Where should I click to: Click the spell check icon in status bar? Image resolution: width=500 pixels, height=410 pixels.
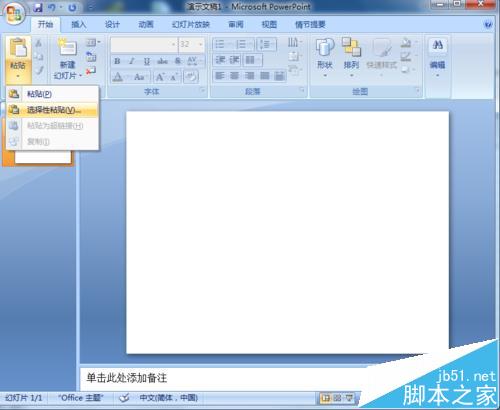[124, 398]
